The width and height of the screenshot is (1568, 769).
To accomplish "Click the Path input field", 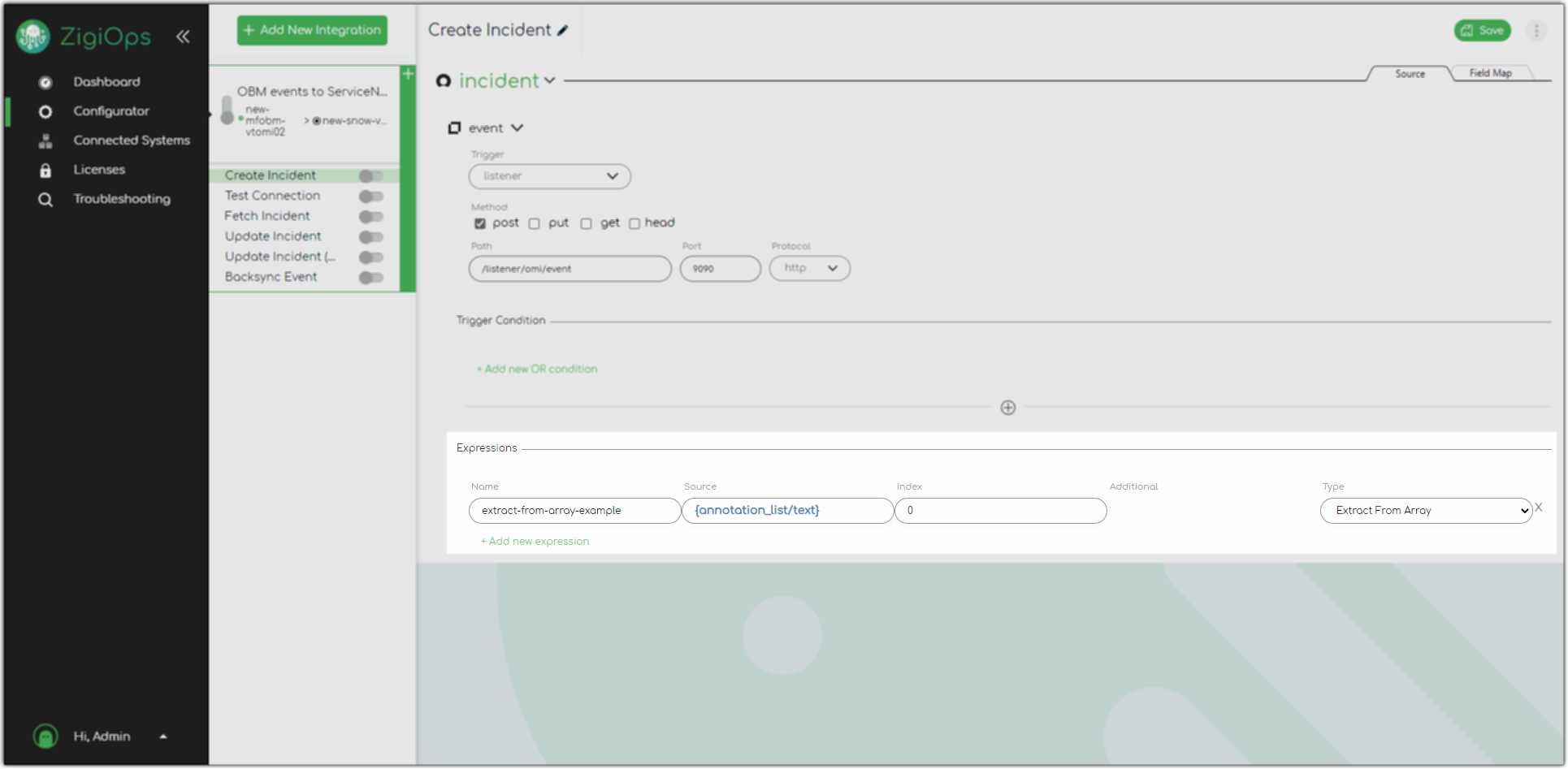I will click(x=570, y=269).
